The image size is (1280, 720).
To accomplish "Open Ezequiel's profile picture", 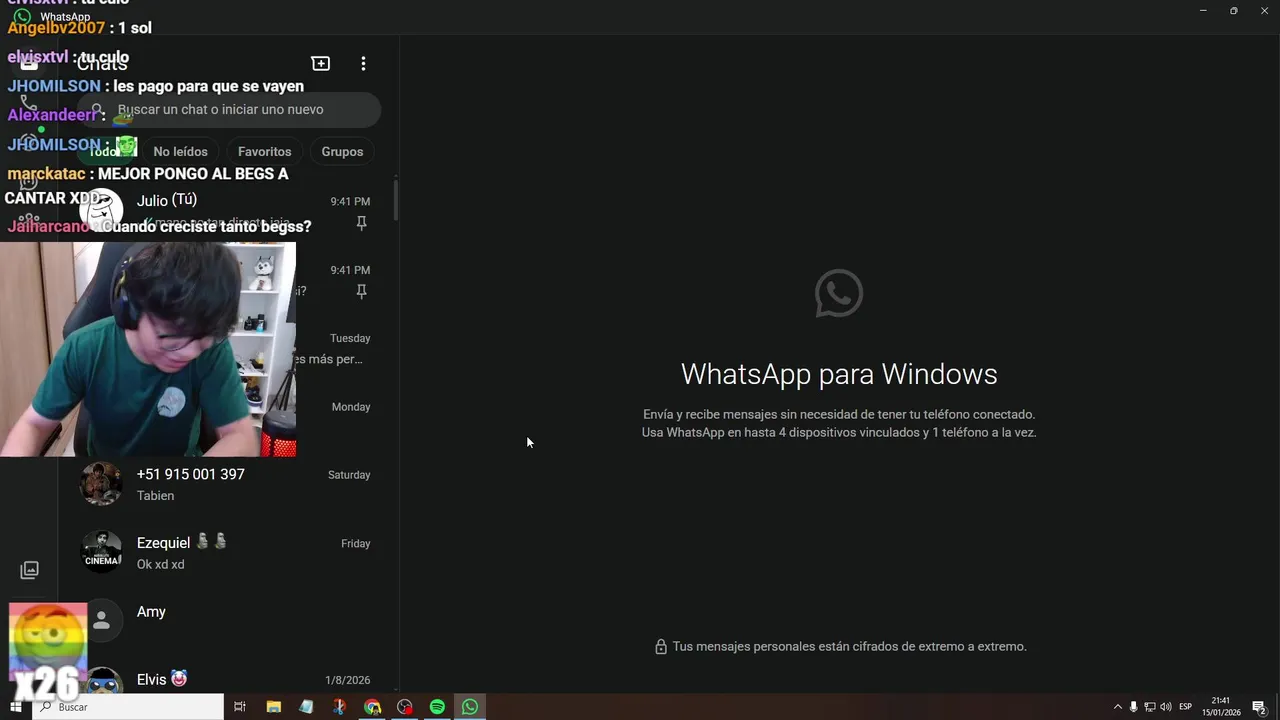I will tap(101, 552).
